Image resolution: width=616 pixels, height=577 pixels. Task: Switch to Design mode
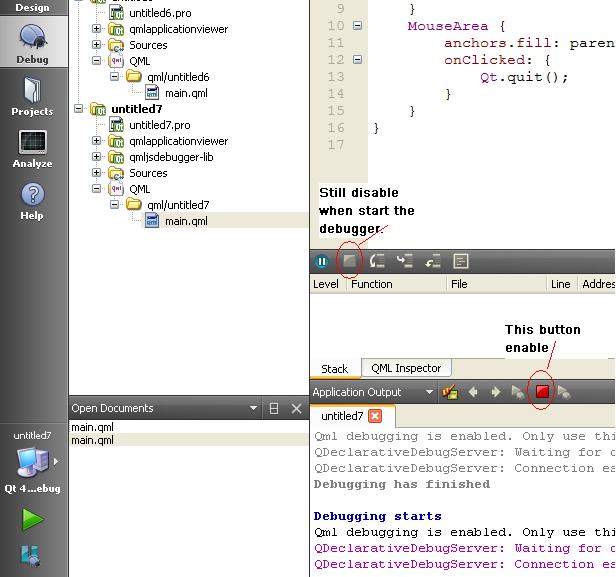tap(33, 7)
